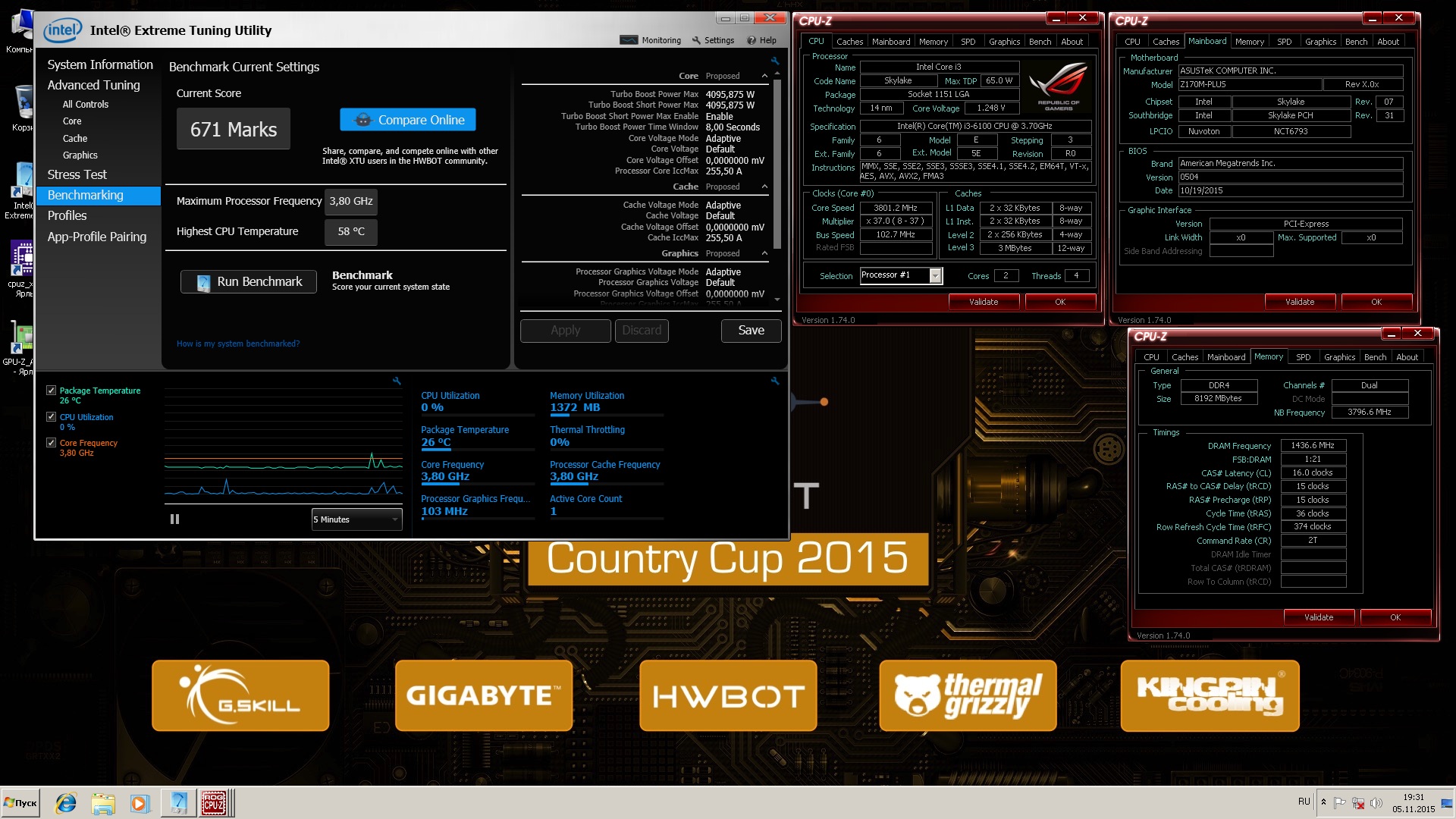
Task: Click How is my system benchmarked link
Action: [x=238, y=344]
